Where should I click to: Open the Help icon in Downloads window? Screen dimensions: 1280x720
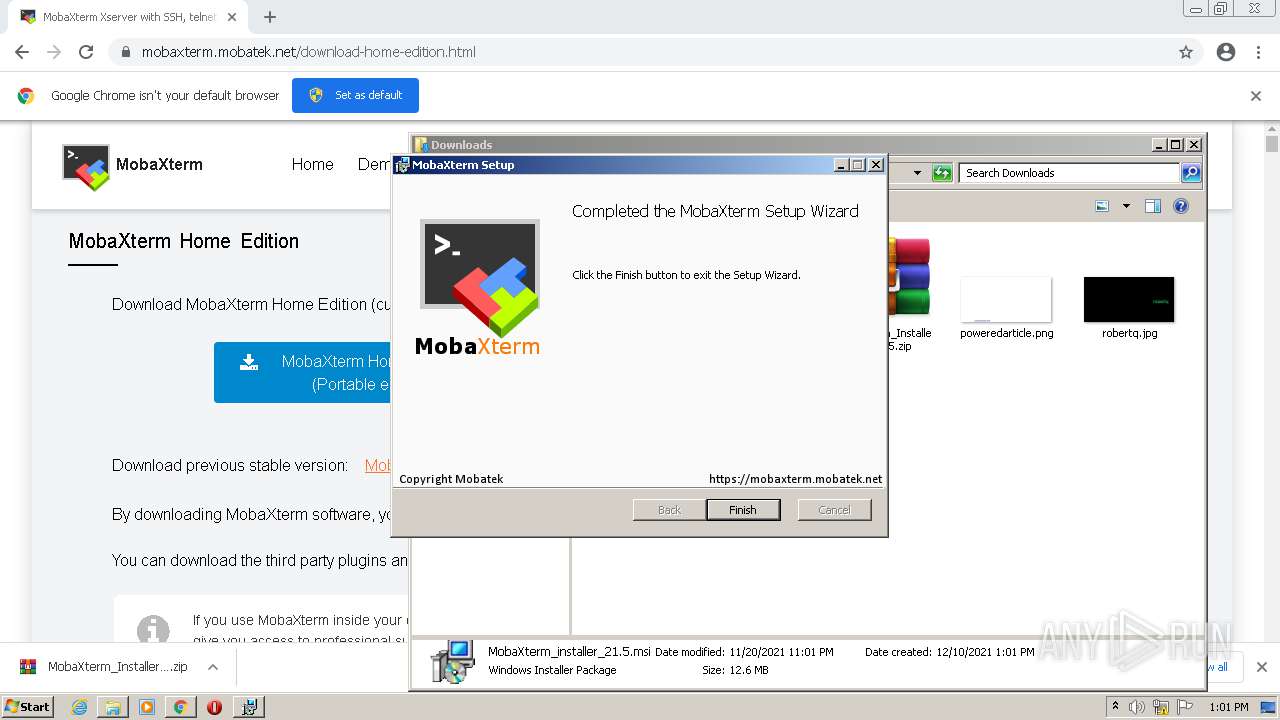[x=1180, y=206]
